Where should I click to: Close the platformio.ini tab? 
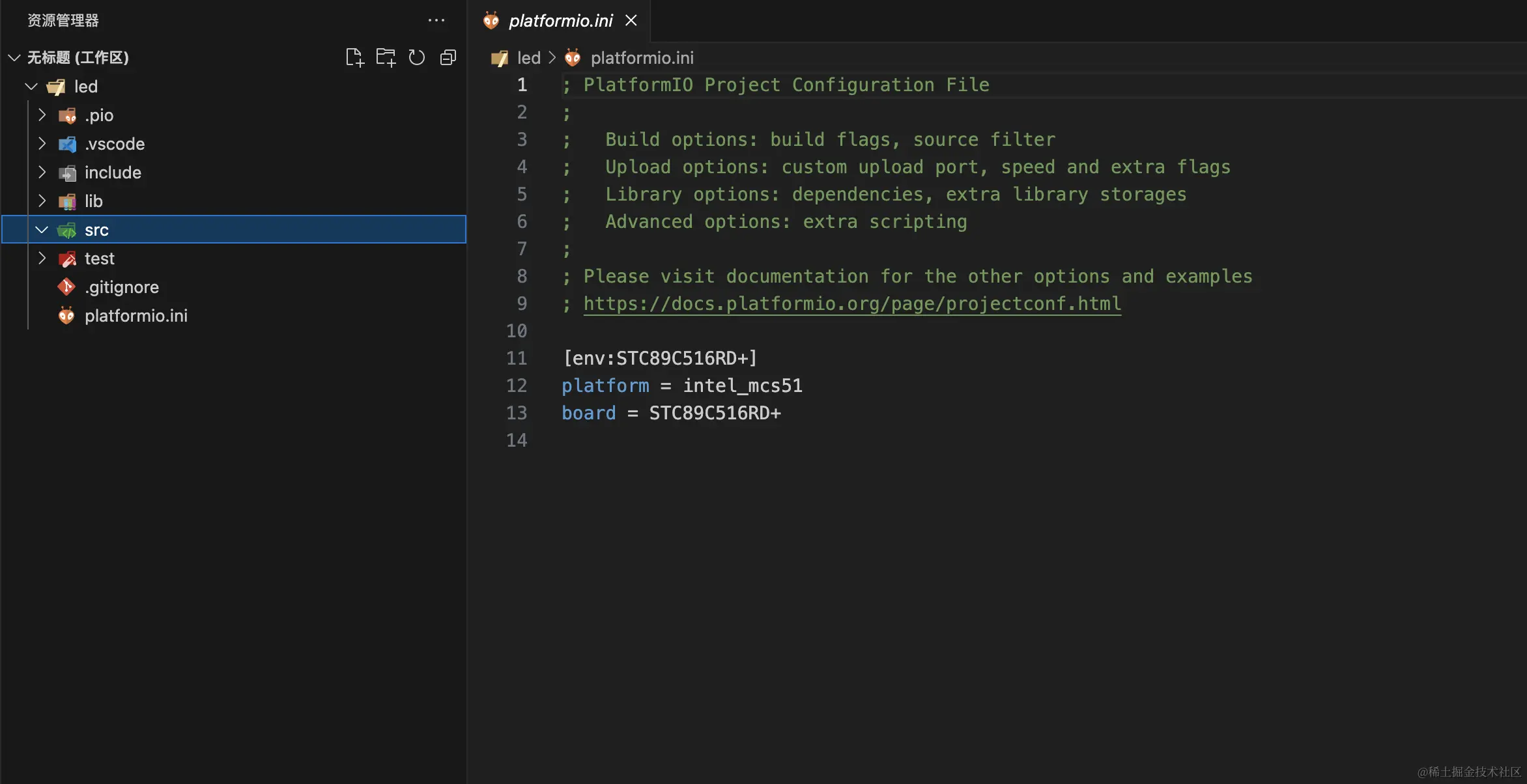tap(631, 21)
